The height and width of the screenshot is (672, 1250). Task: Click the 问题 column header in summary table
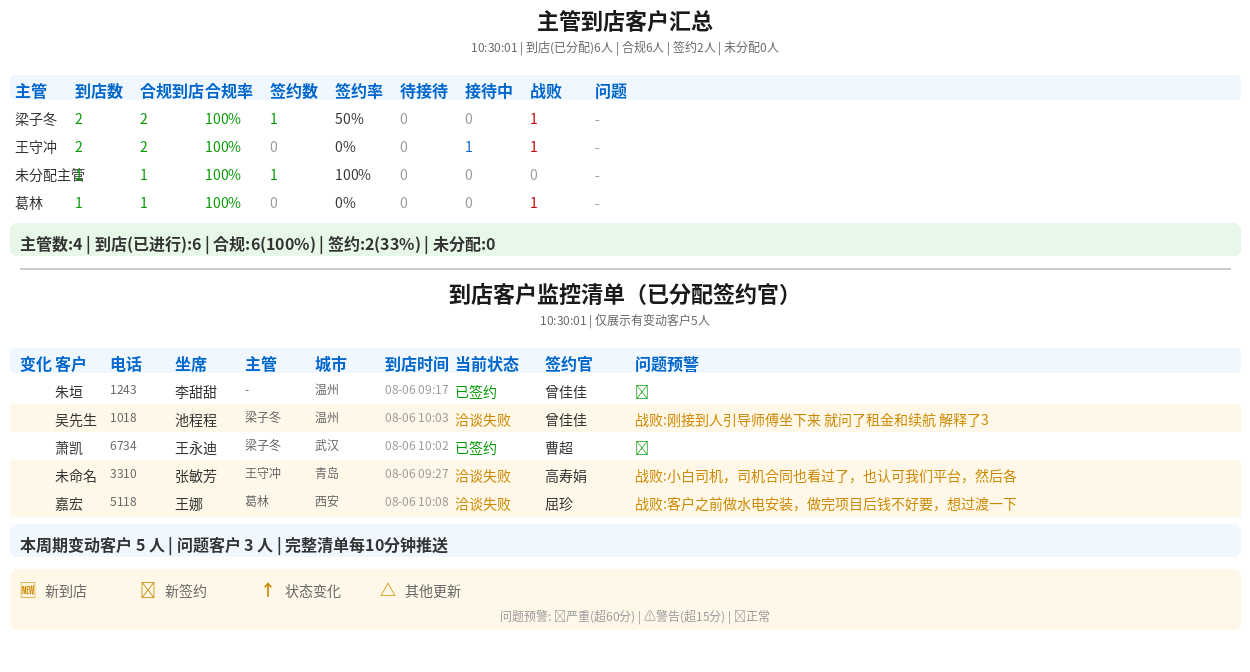611,91
